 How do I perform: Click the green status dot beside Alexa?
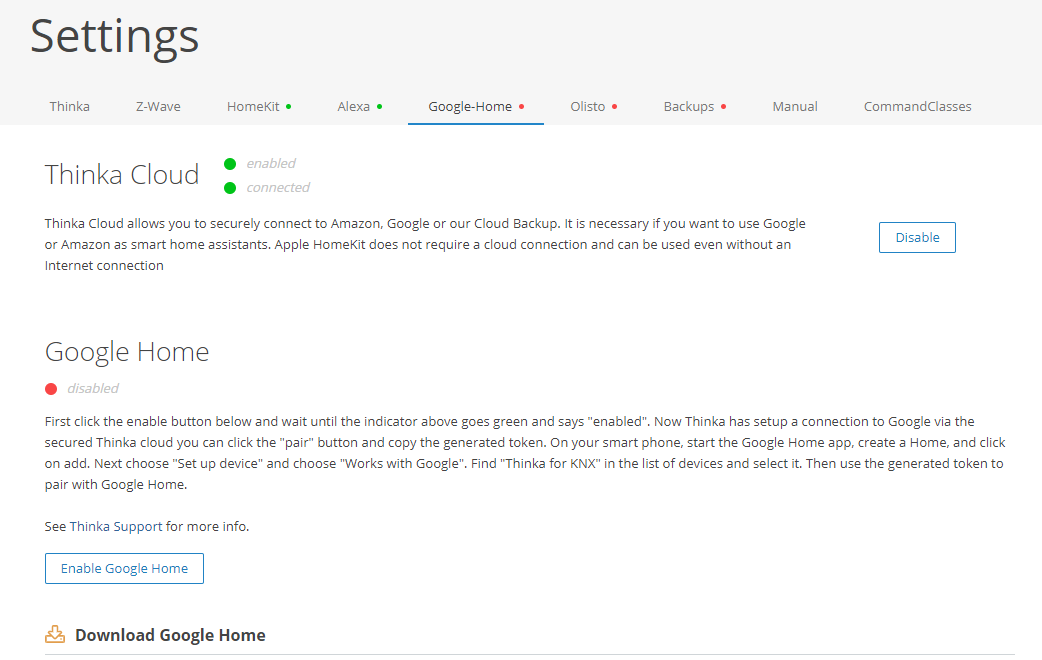coord(379,106)
